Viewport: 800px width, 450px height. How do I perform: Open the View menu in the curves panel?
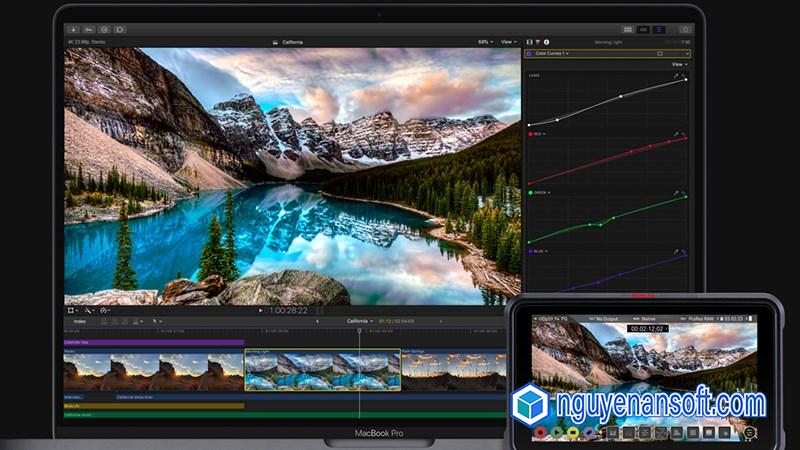679,64
